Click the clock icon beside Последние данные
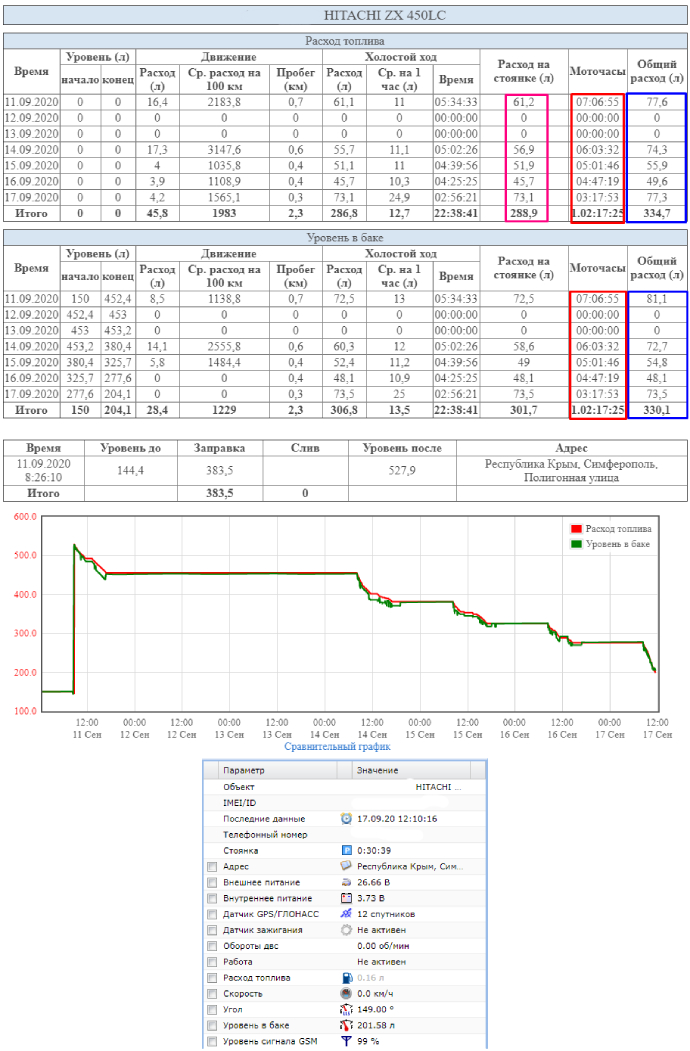This screenshot has width=690, height=1051. click(x=346, y=818)
